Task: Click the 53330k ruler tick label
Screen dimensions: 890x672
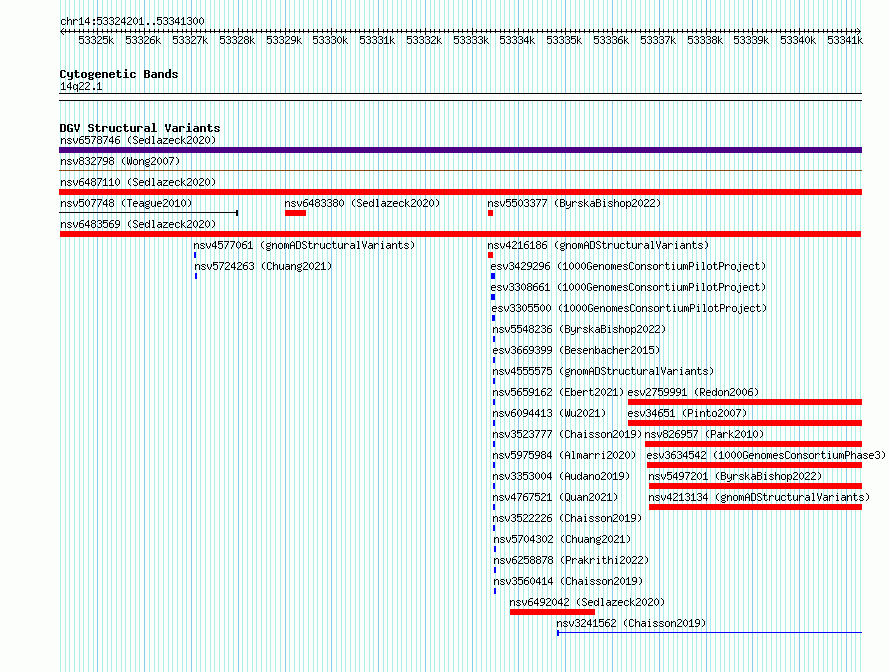Action: [330, 40]
